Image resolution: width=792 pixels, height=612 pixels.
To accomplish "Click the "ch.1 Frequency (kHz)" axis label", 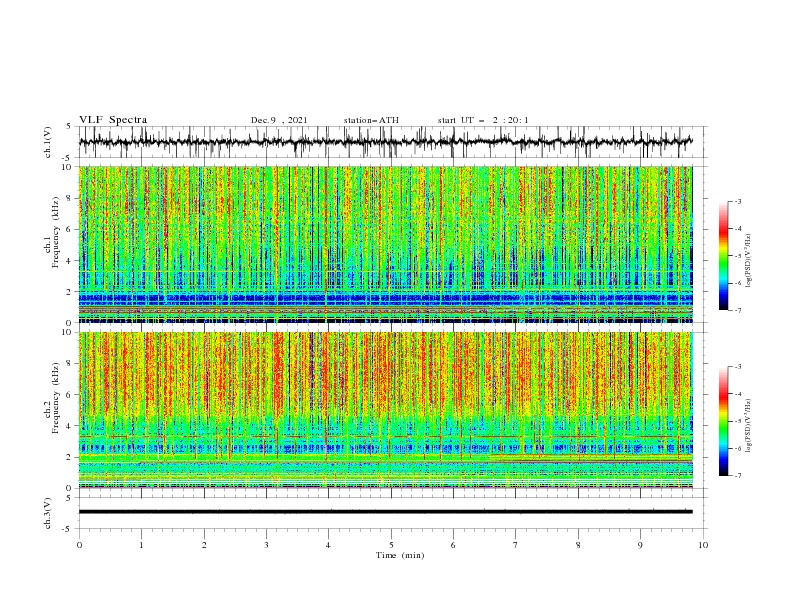I will (52, 233).
